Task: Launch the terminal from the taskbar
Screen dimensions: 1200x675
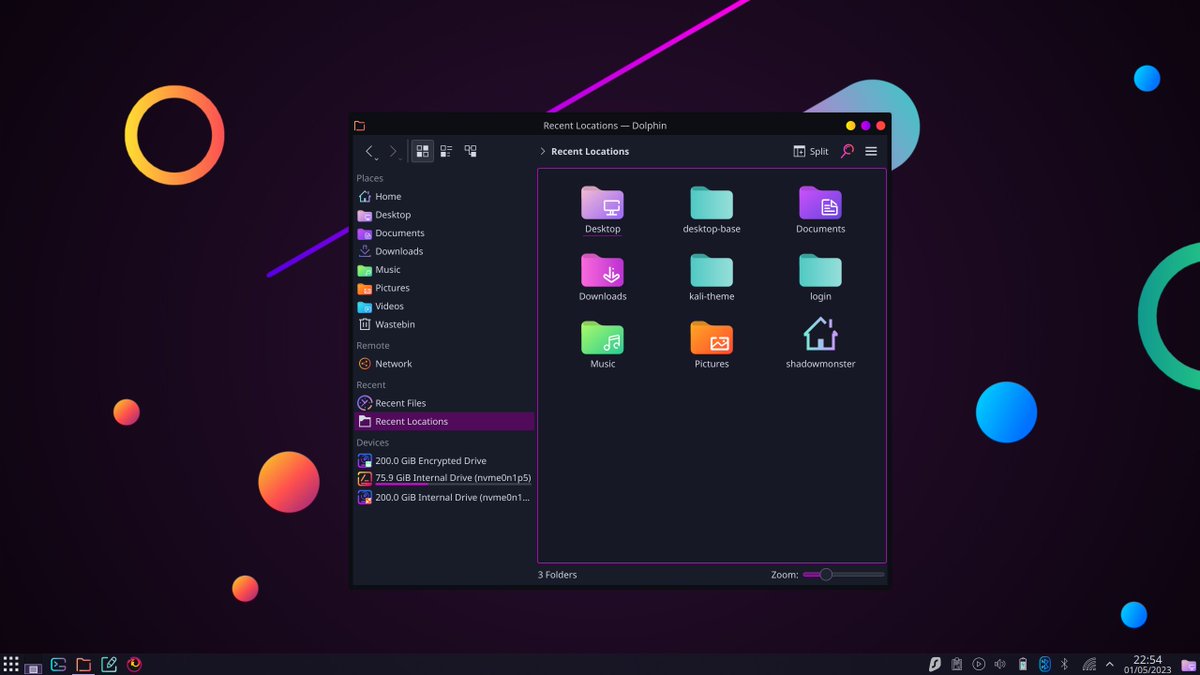Action: pos(59,664)
